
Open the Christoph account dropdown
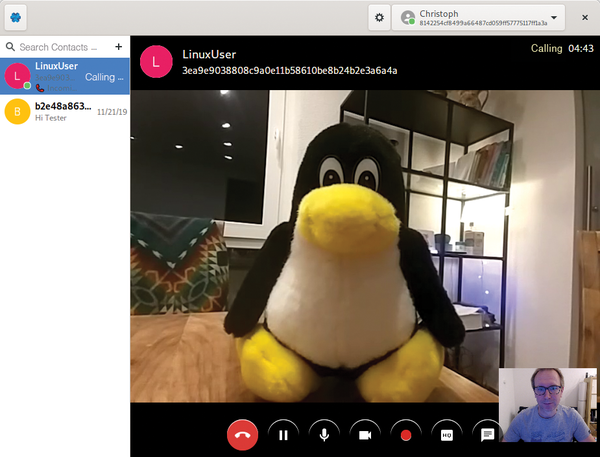click(x=478, y=18)
